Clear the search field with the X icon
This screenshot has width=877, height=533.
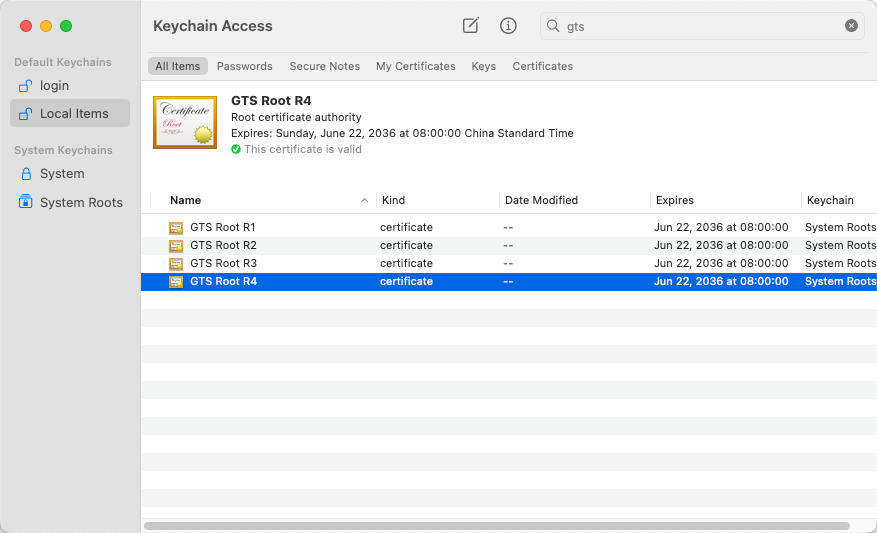coord(851,26)
